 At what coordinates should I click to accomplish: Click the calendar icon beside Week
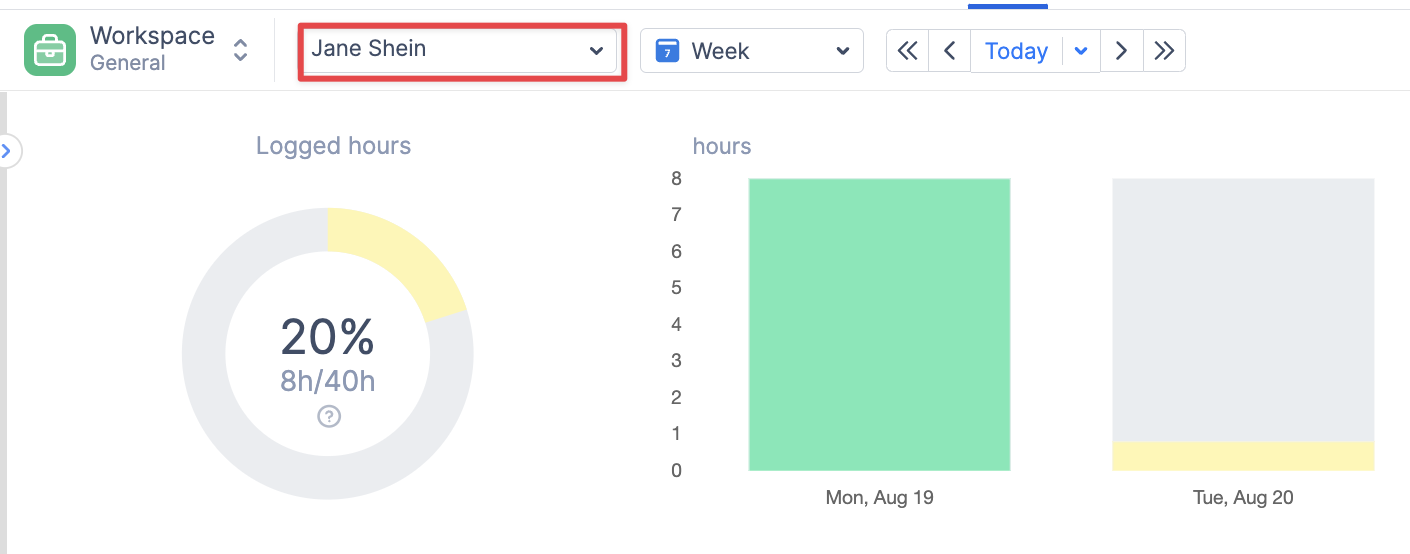pos(667,51)
